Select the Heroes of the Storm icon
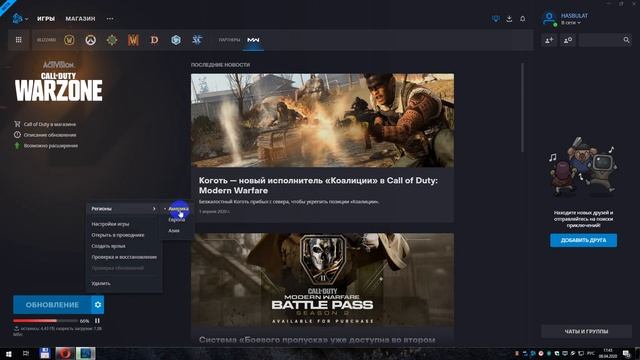Viewport: 640px width, 360px height. point(176,40)
